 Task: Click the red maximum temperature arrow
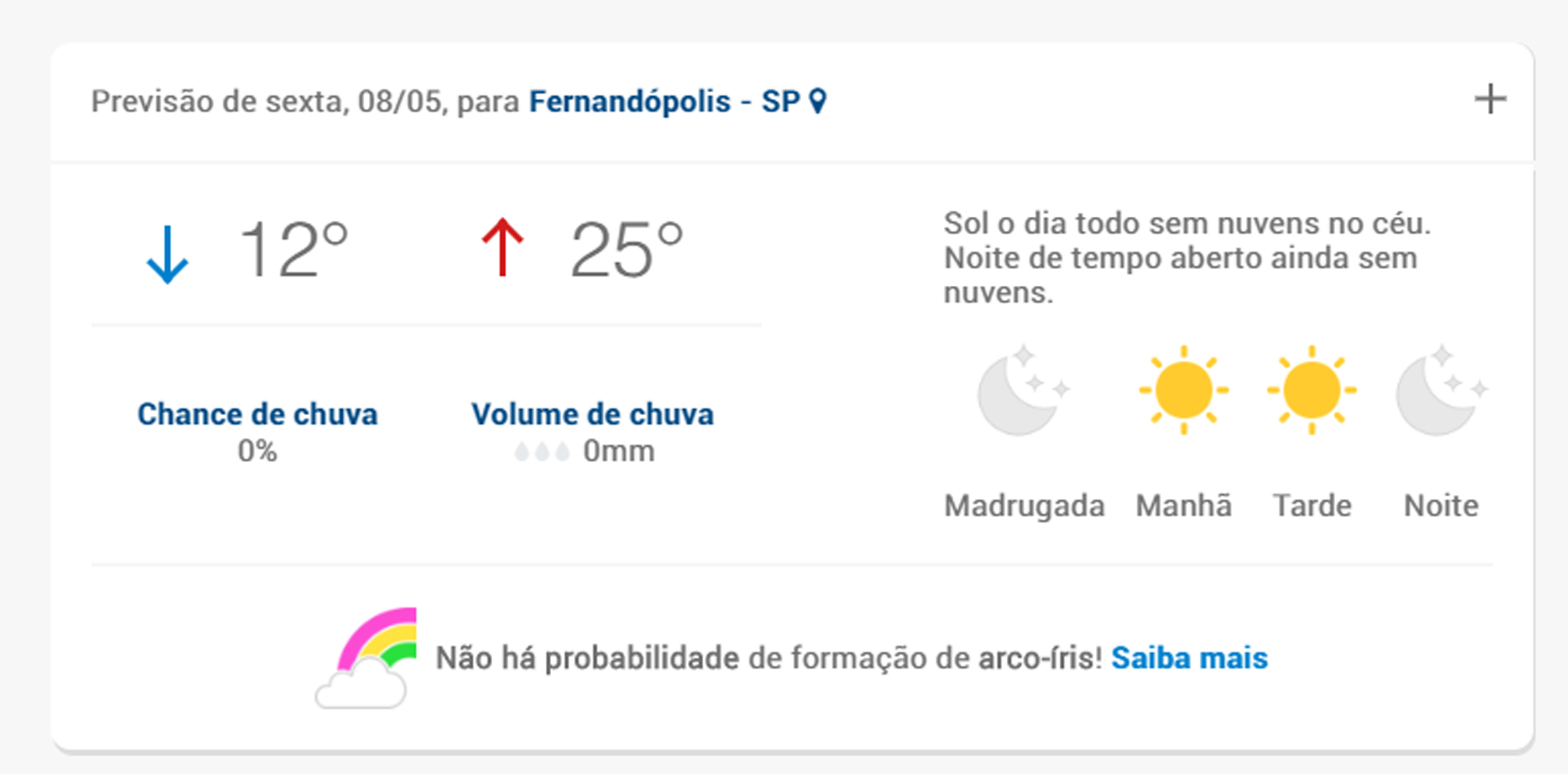coord(502,248)
